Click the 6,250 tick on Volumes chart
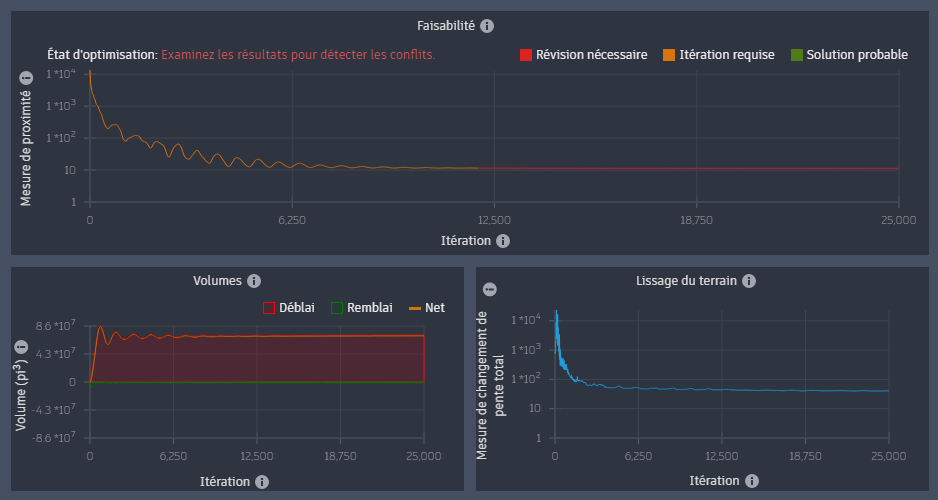 pos(173,456)
